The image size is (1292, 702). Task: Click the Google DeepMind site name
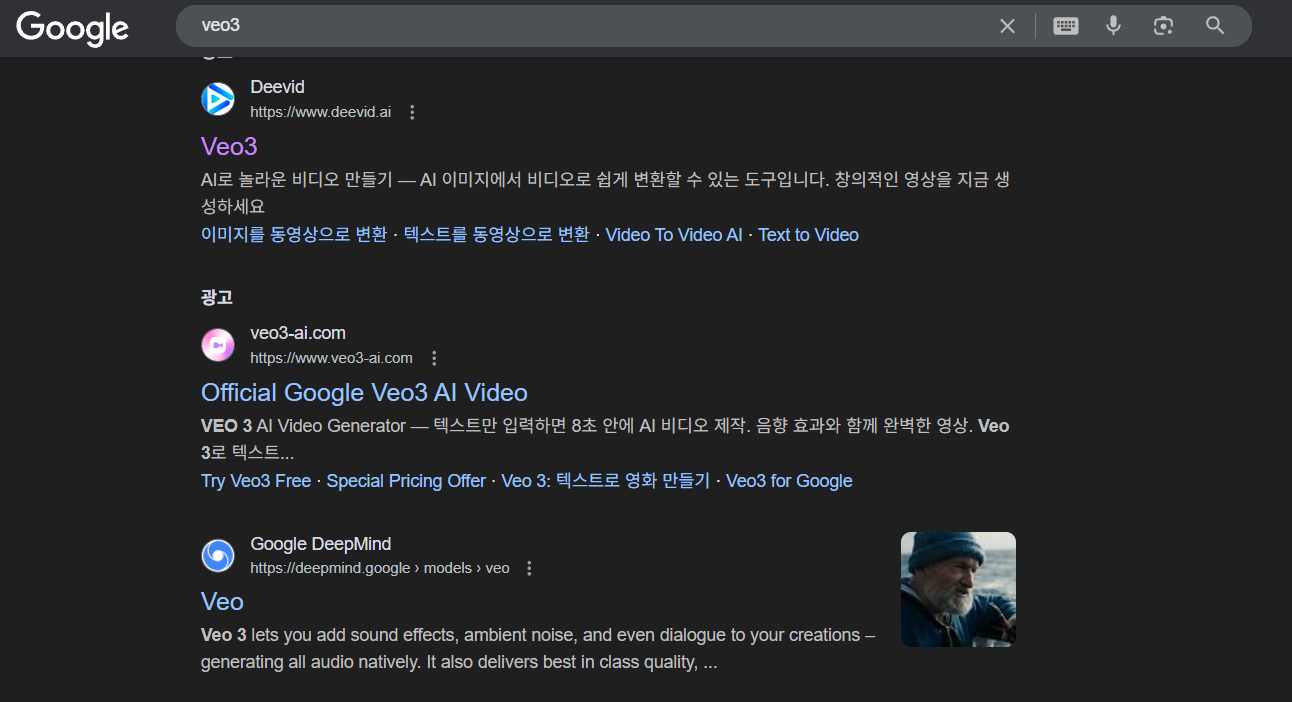(320, 544)
